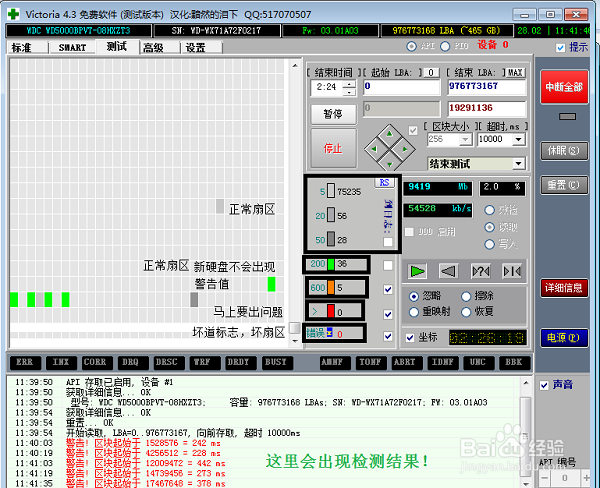
Task: Switch to the SMART tab
Action: pos(71,47)
